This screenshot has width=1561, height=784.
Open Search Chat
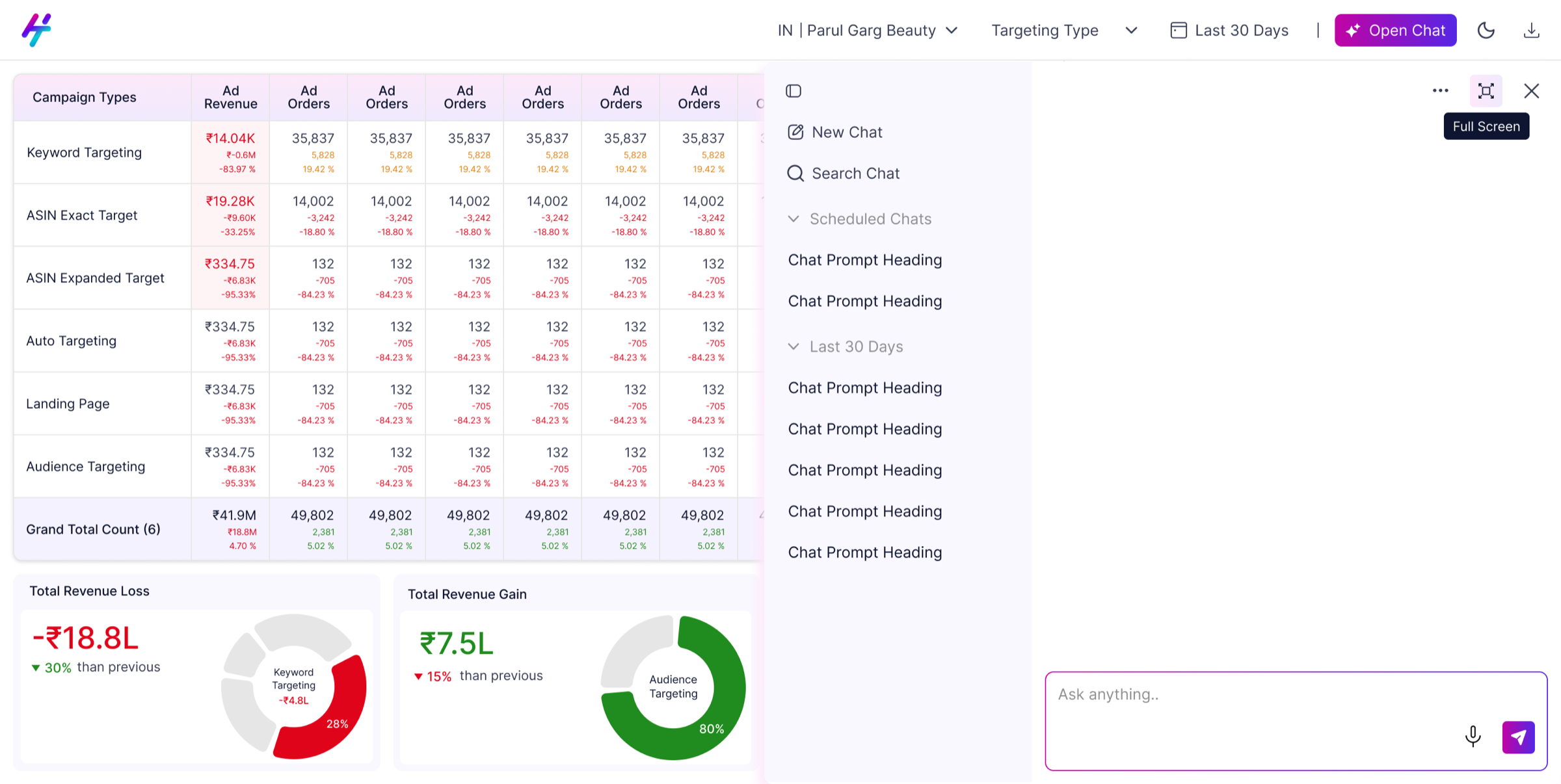coord(844,174)
